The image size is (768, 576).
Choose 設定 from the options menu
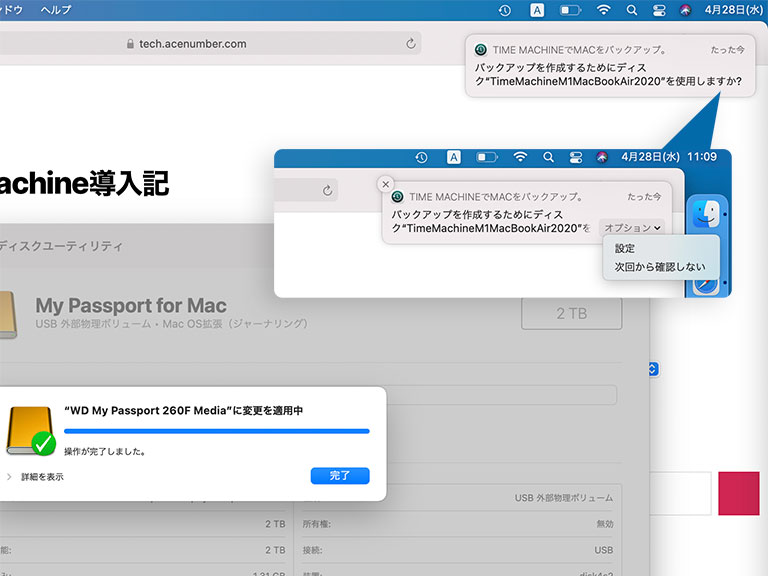point(624,248)
